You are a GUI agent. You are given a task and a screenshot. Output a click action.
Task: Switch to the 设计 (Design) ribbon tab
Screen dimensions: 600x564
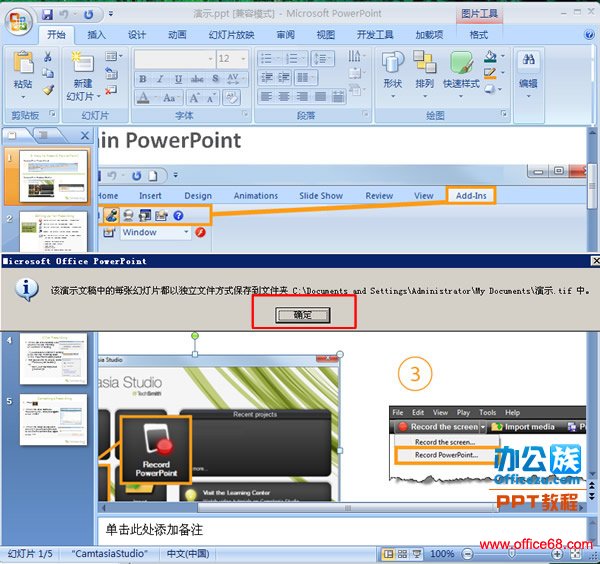pyautogui.click(x=137, y=35)
